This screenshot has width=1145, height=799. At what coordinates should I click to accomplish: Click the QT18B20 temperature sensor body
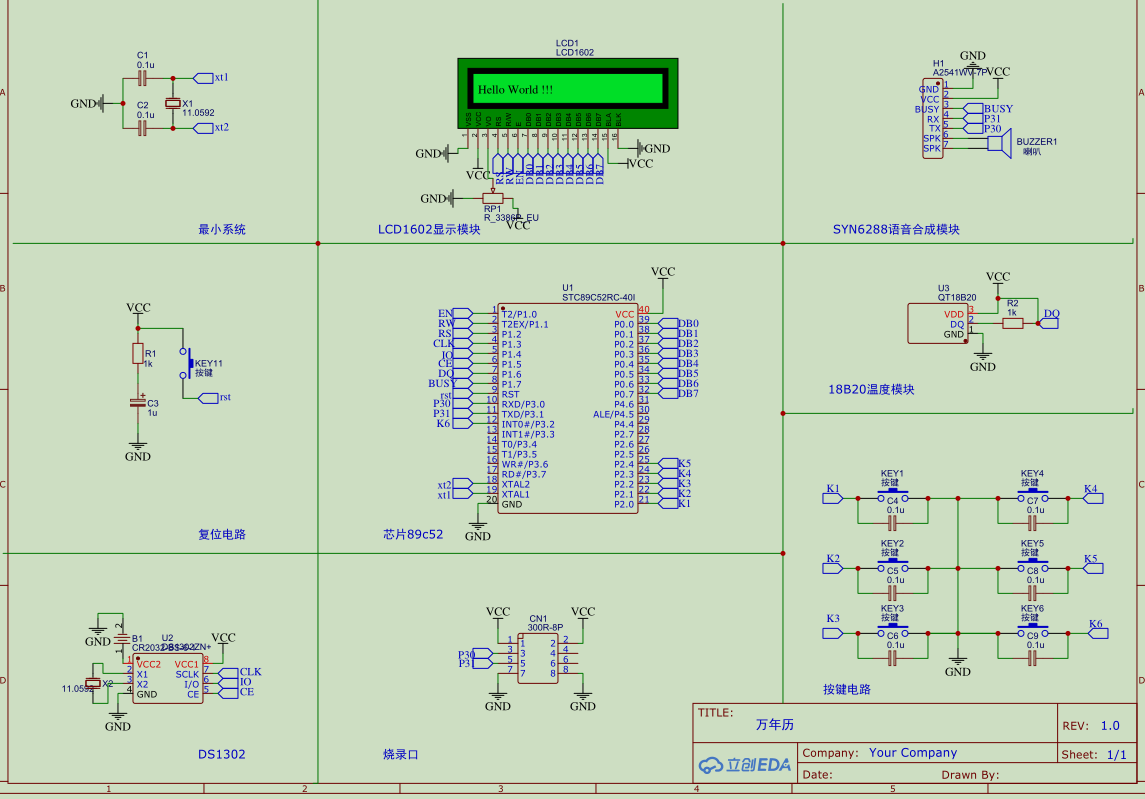coord(938,324)
